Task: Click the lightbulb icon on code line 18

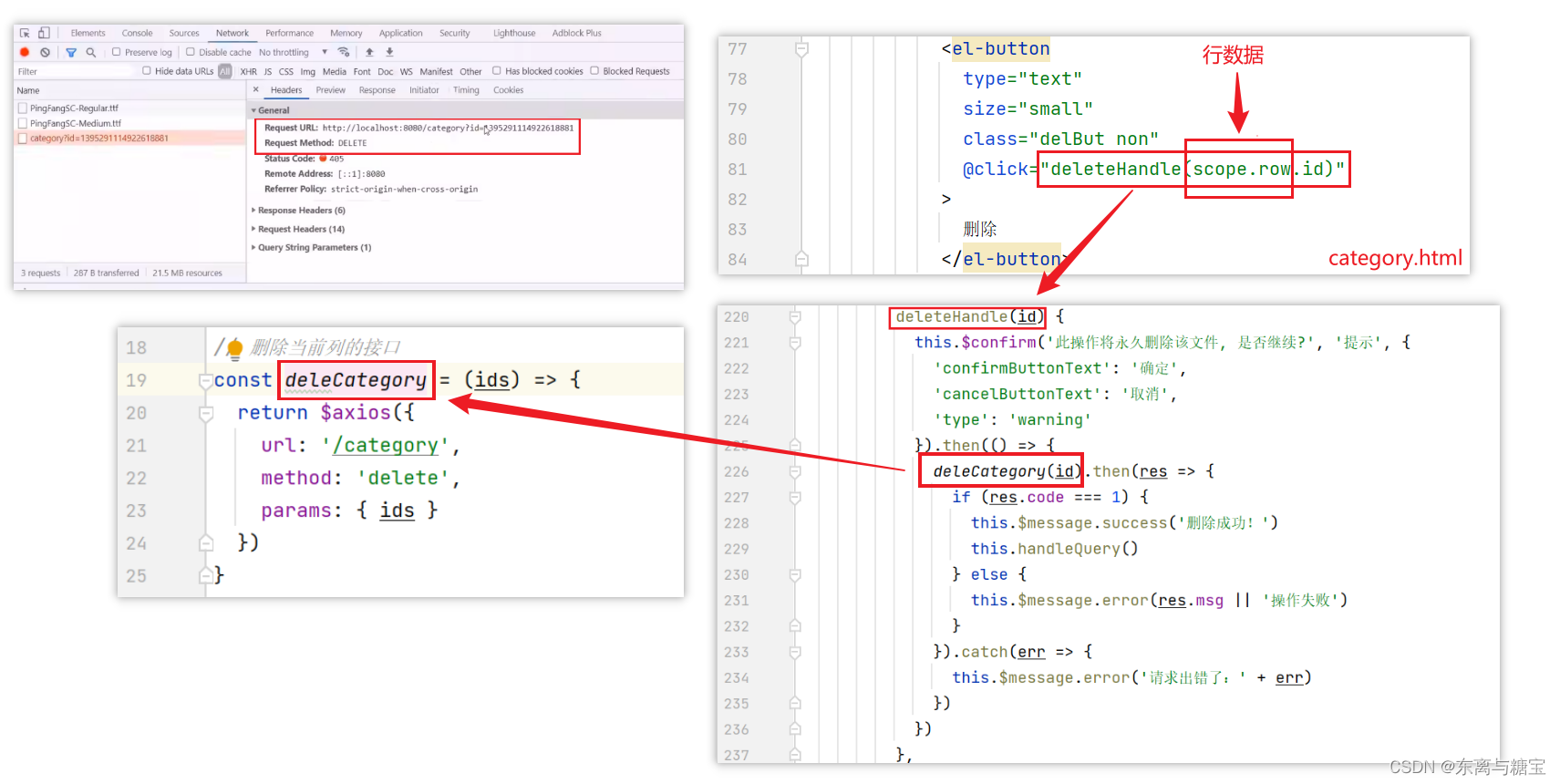Action: point(234,348)
